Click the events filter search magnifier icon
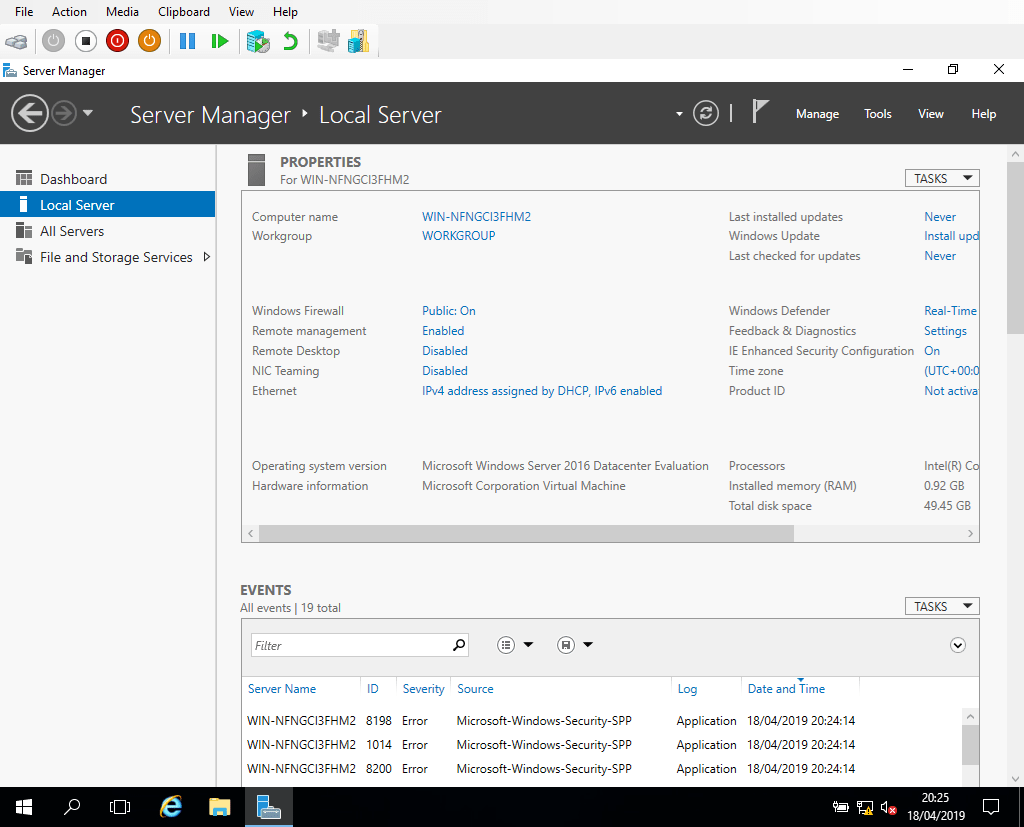 point(459,645)
